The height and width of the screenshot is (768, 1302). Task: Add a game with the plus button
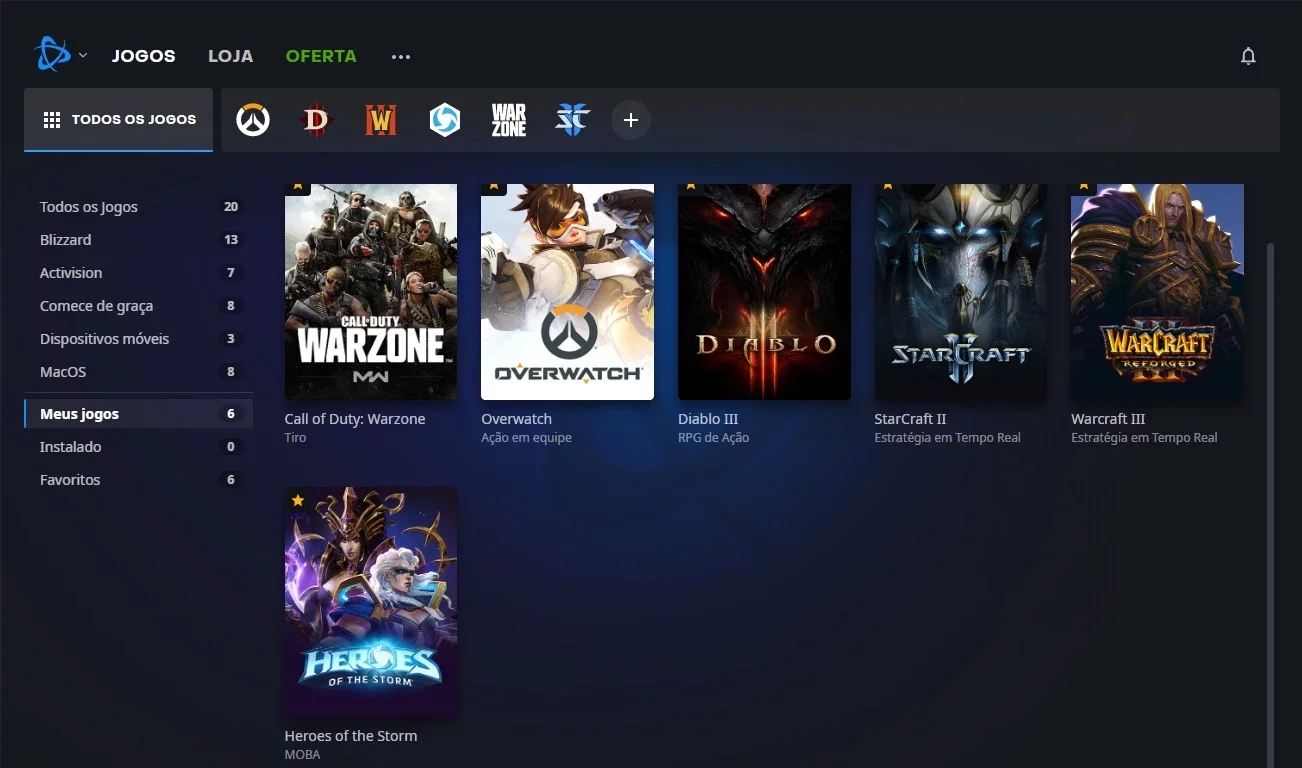tap(631, 120)
